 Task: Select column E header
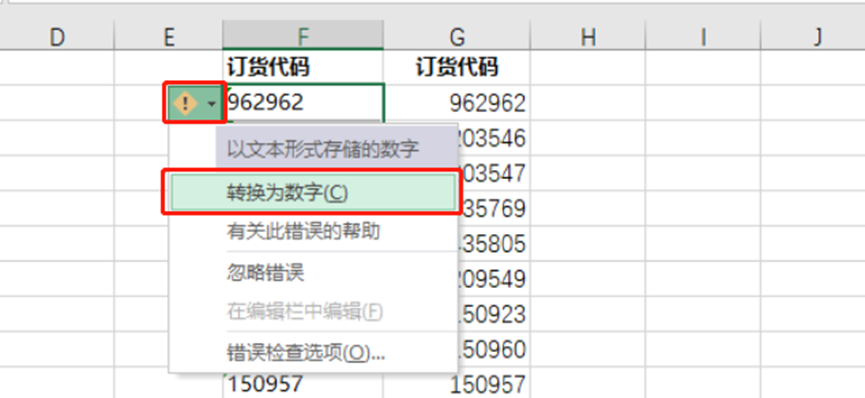pos(169,37)
